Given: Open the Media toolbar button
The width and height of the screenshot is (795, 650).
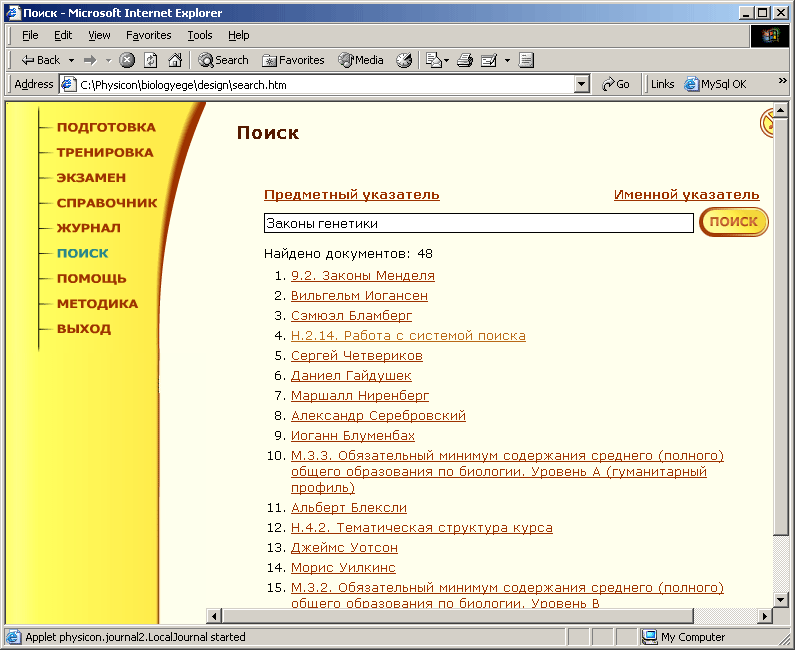Looking at the screenshot, I should [361, 60].
